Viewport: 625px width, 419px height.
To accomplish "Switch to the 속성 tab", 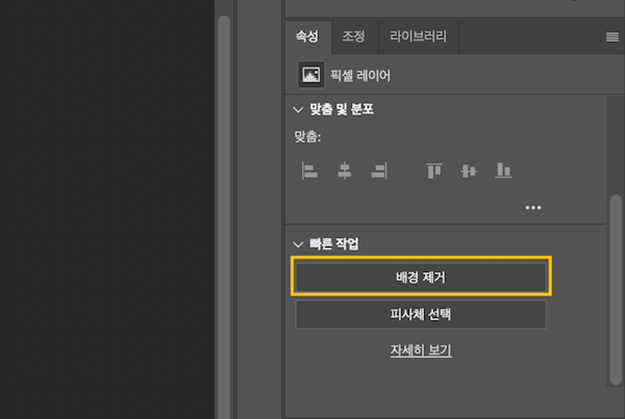I will (x=307, y=37).
